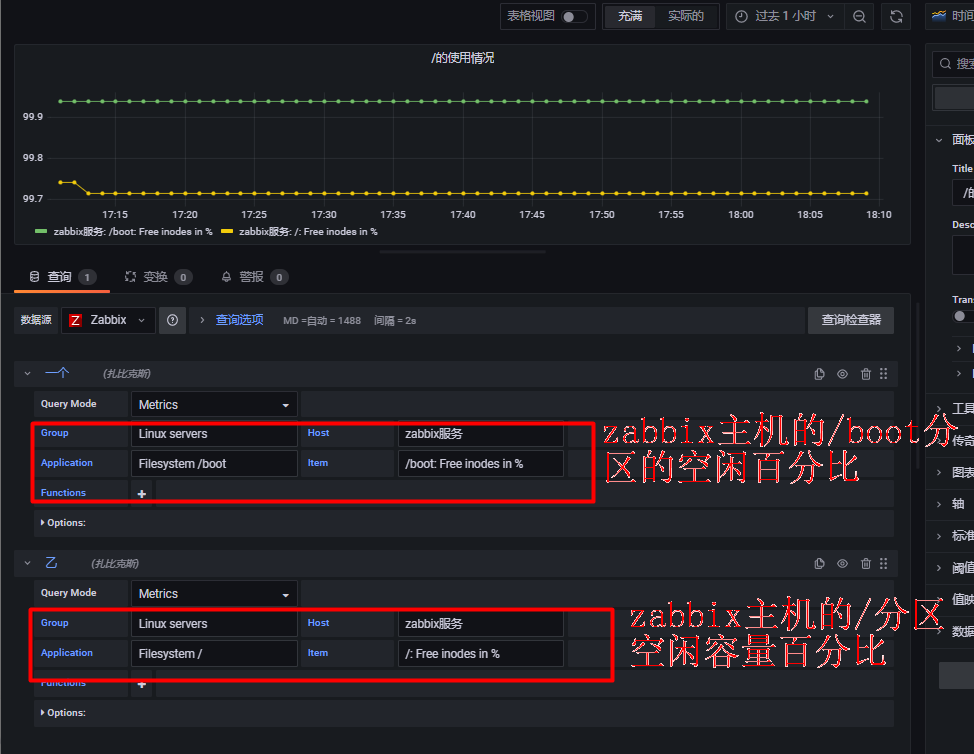Duplicate query 乙 using copy icon

(x=819, y=563)
